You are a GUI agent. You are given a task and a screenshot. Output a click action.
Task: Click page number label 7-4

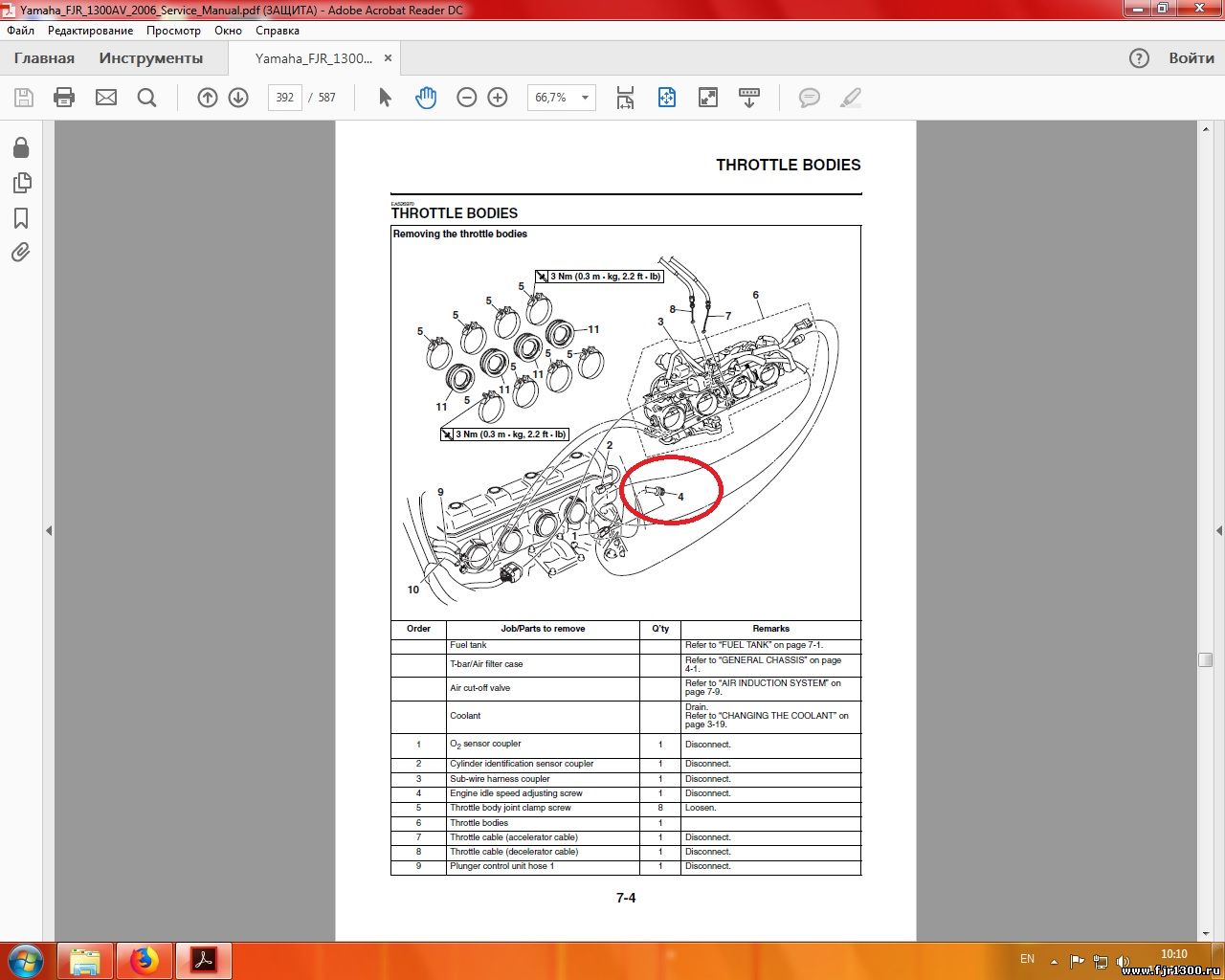point(626,898)
